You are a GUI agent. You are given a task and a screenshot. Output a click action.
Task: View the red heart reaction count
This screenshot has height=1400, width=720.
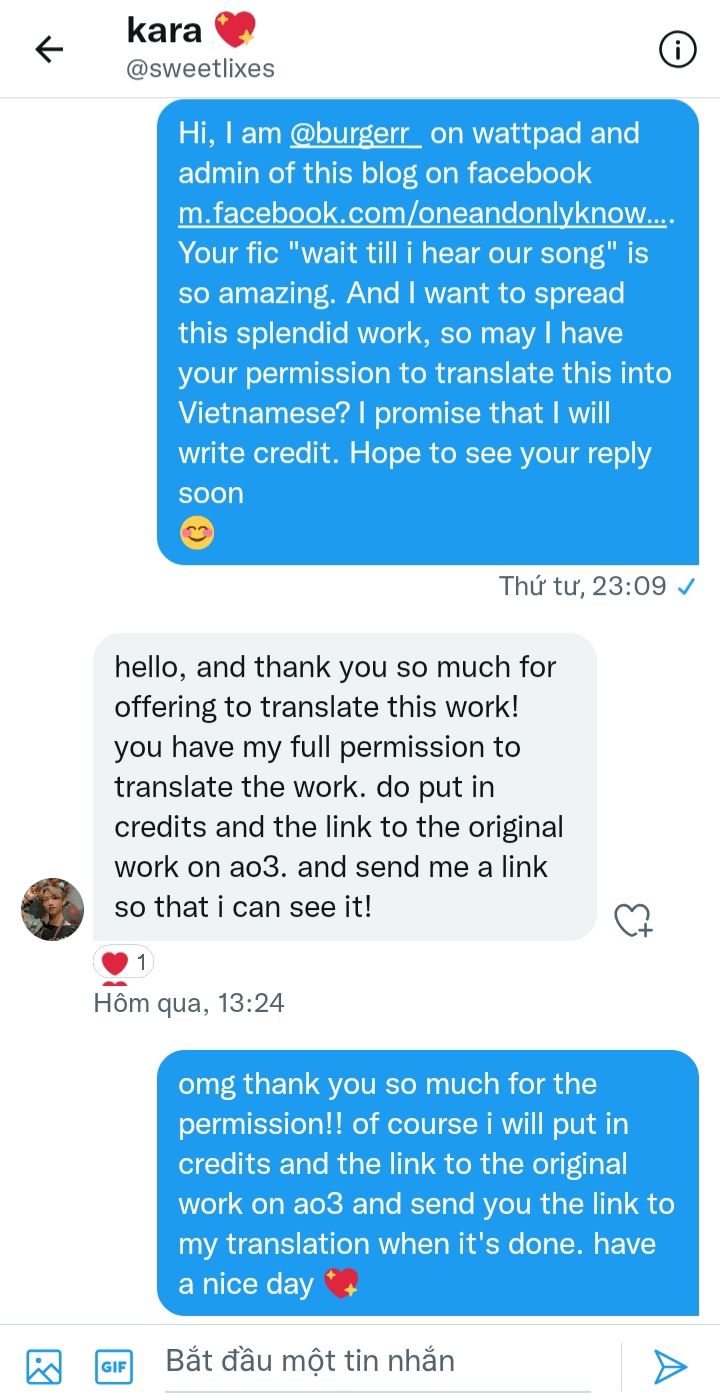(124, 964)
